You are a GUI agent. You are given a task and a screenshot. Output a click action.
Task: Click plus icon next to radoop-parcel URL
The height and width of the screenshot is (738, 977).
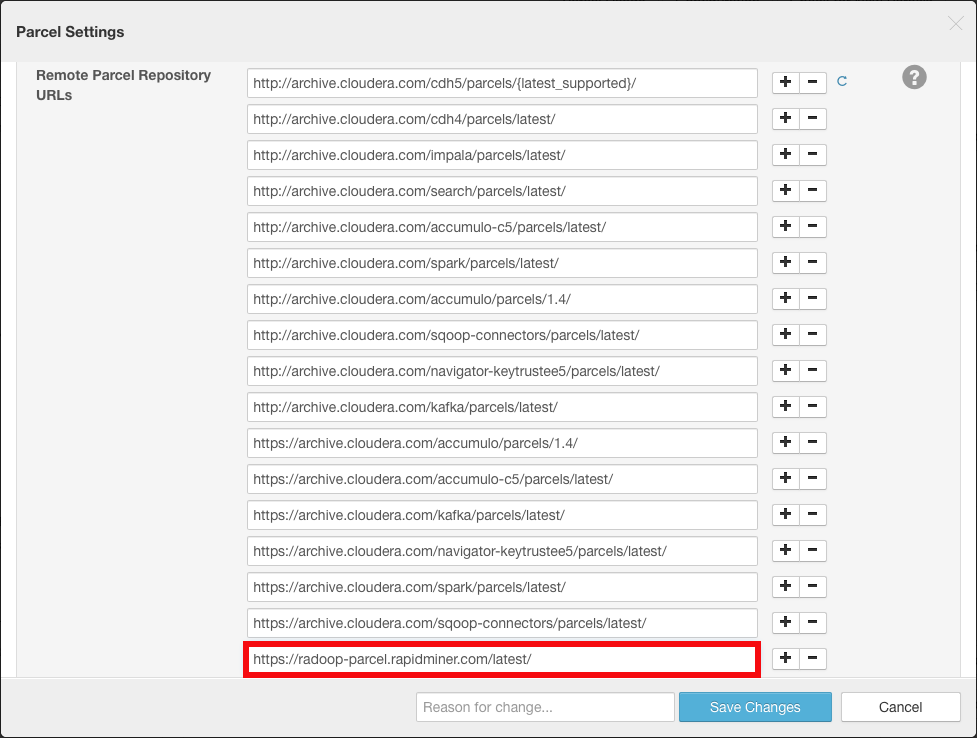point(786,658)
